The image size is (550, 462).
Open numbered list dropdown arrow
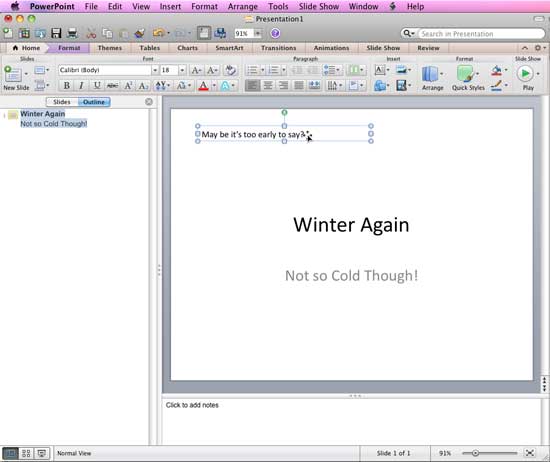(x=284, y=70)
